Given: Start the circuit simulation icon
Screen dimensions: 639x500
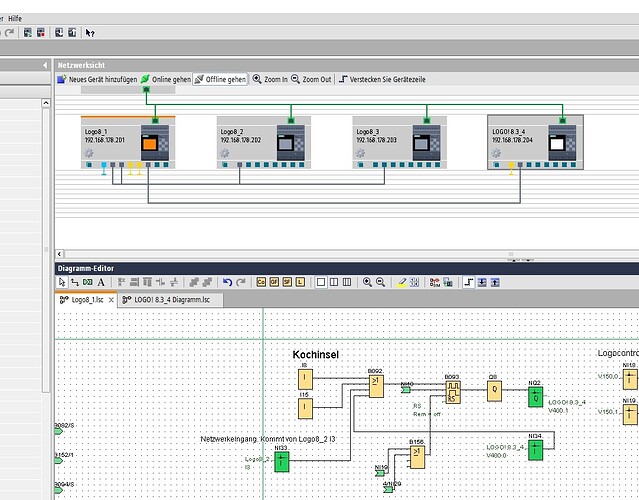Looking at the screenshot, I should [435, 282].
